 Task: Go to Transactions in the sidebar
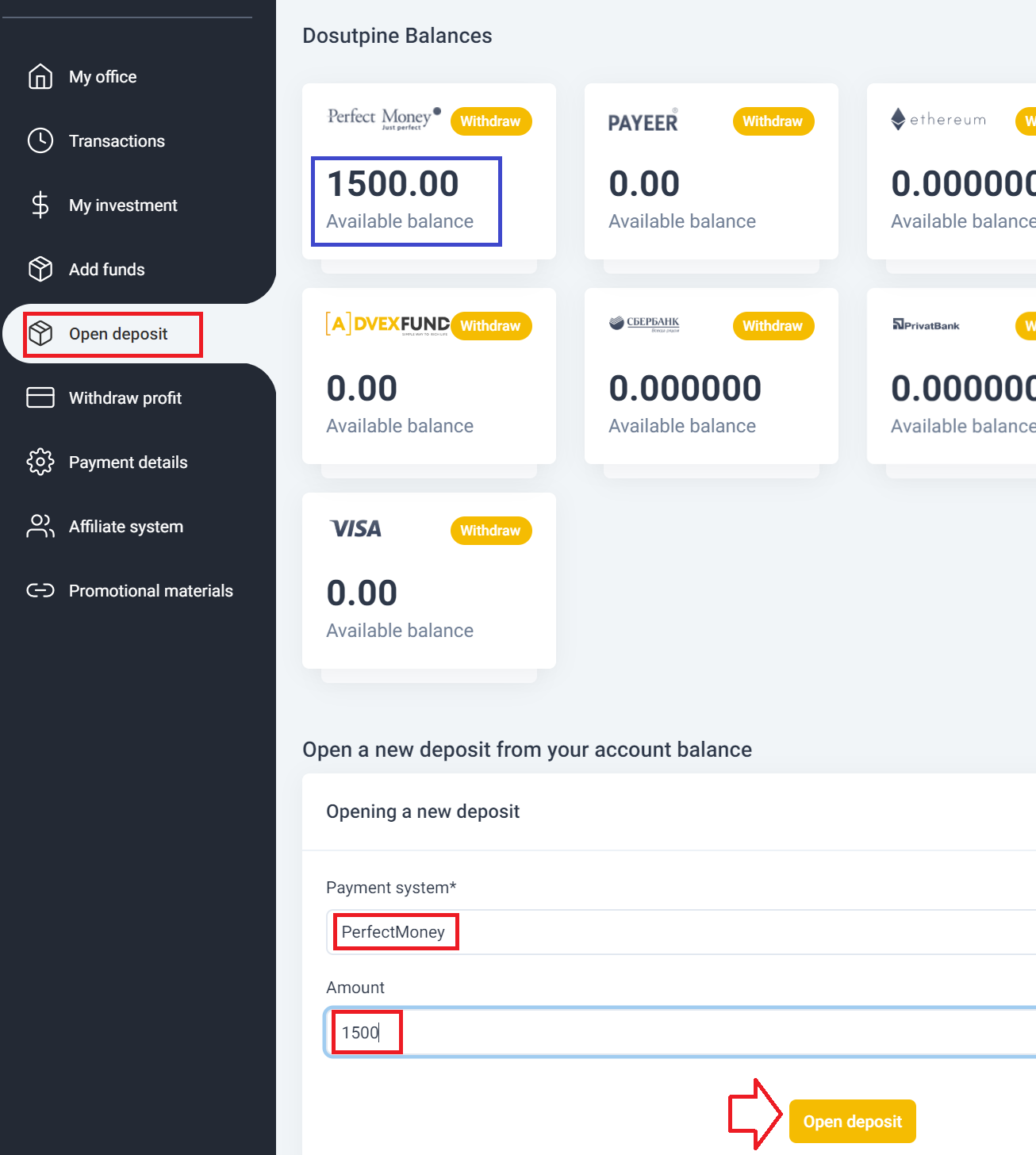[117, 141]
